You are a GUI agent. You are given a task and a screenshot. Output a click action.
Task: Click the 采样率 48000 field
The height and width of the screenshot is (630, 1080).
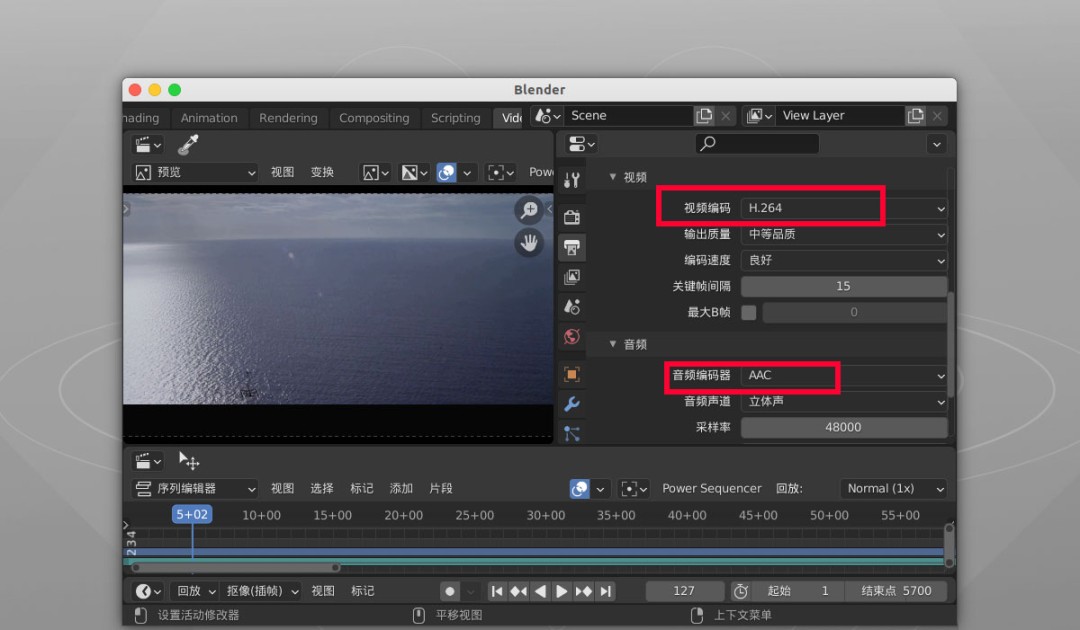tap(843, 427)
